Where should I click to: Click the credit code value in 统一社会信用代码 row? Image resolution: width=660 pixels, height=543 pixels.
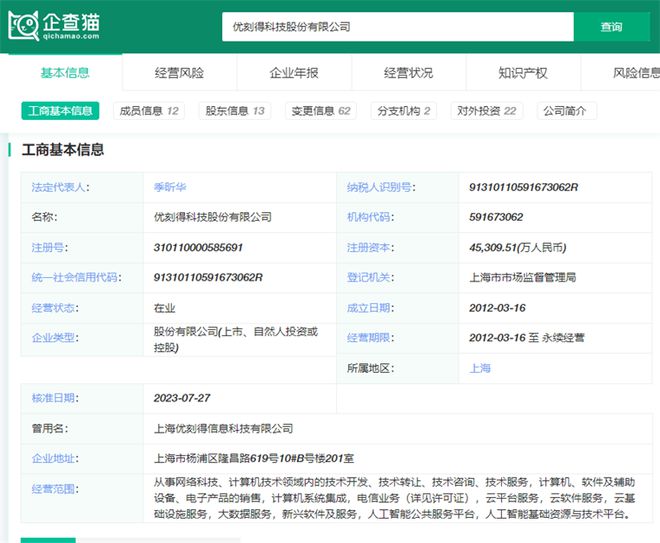coord(208,277)
